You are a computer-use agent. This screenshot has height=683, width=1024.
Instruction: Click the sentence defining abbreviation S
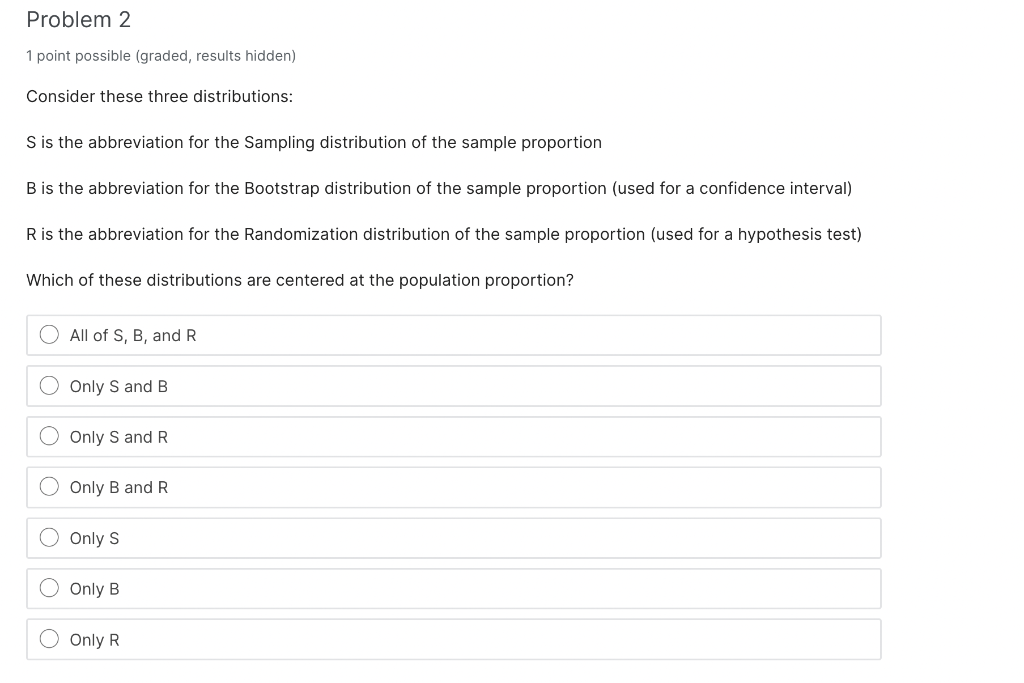click(x=313, y=142)
